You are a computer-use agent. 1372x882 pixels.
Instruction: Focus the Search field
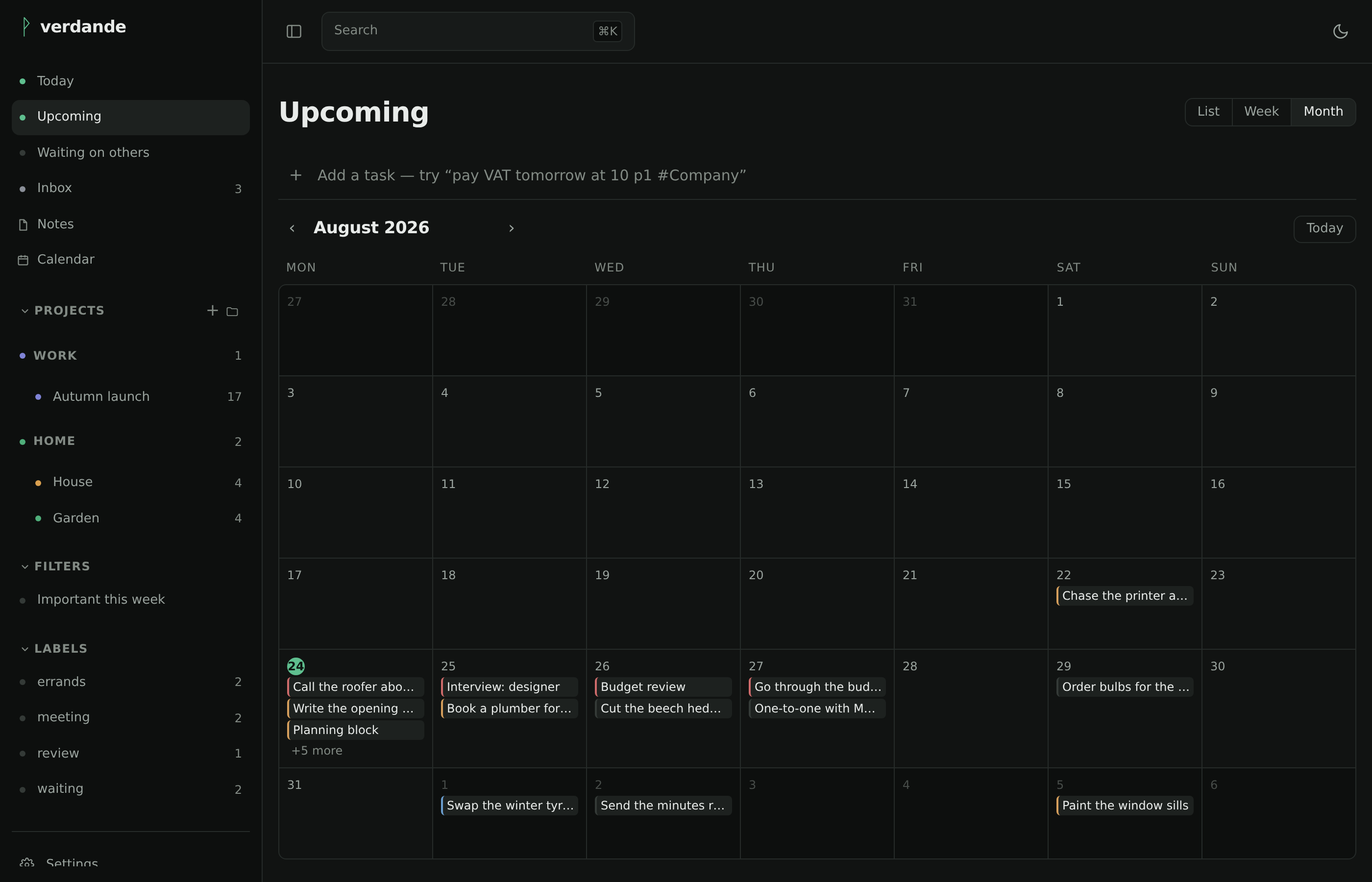pos(478,31)
